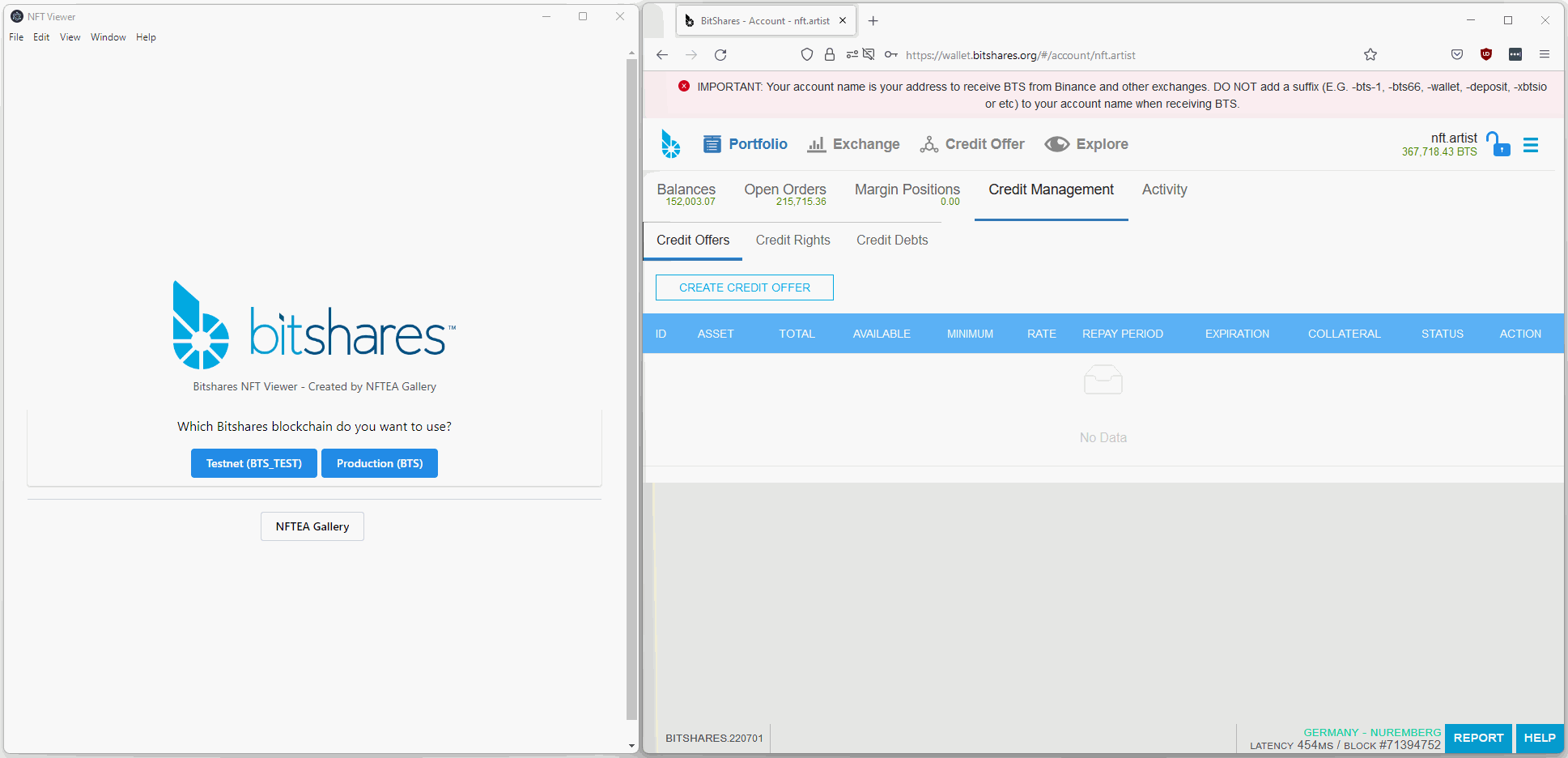Switch to the Balances tab

[x=686, y=194]
